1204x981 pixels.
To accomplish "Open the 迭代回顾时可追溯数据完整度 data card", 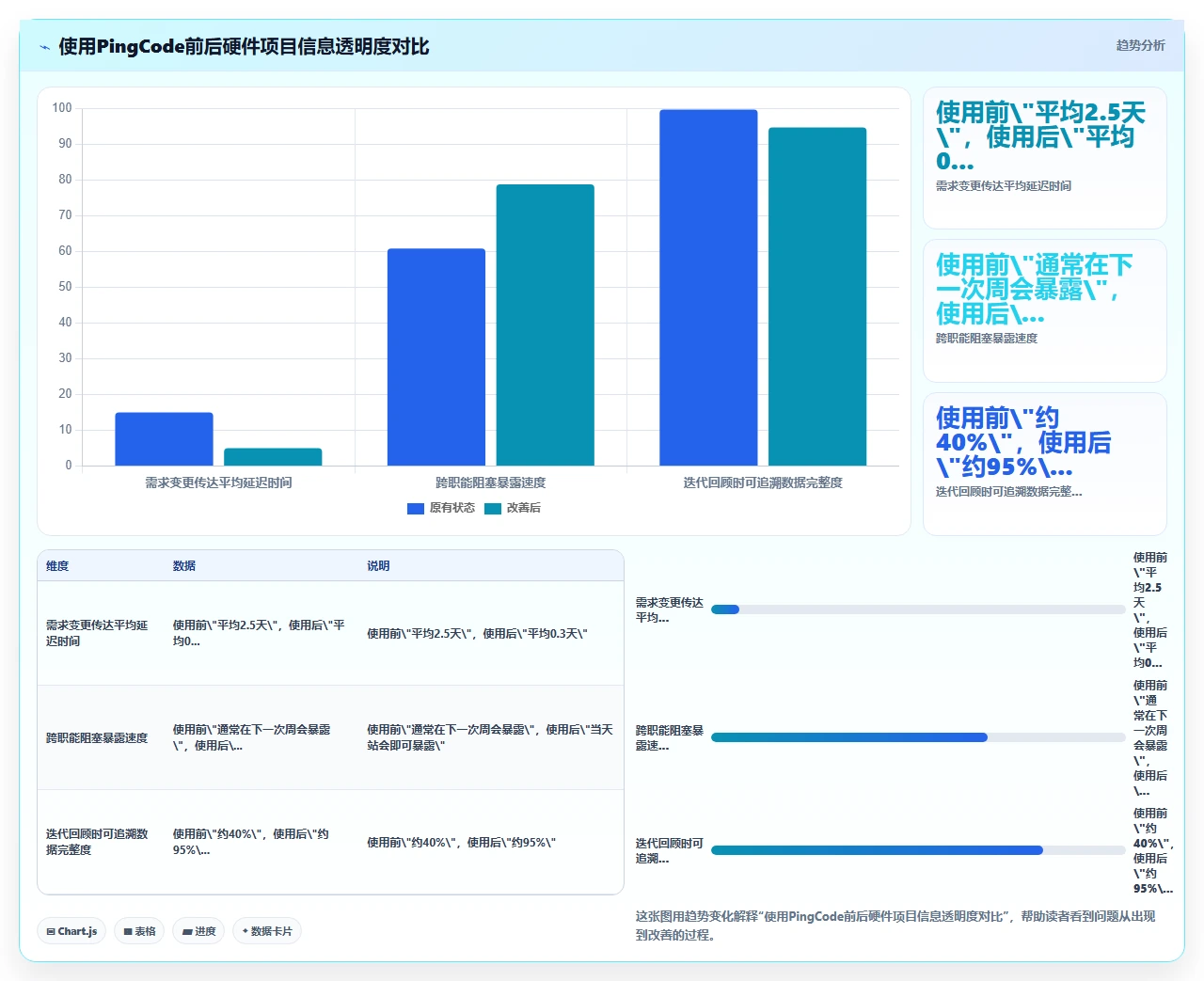I will 1045,464.
